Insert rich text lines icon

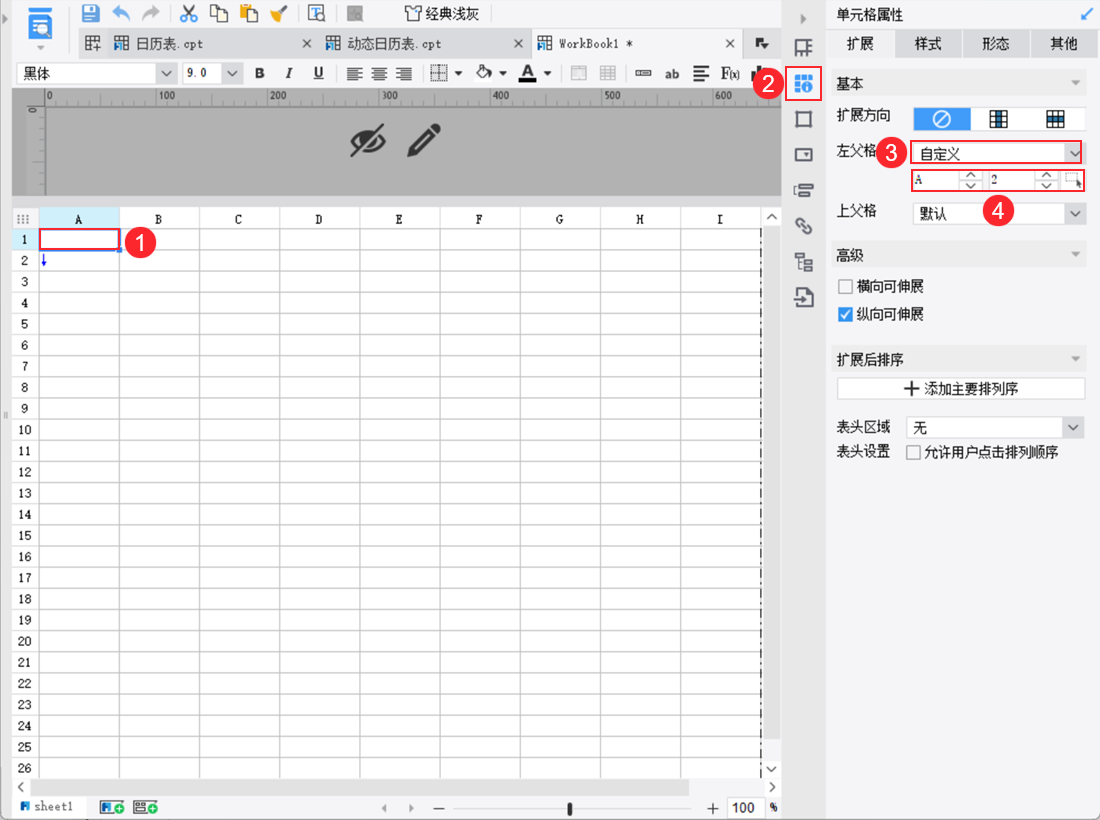[700, 73]
